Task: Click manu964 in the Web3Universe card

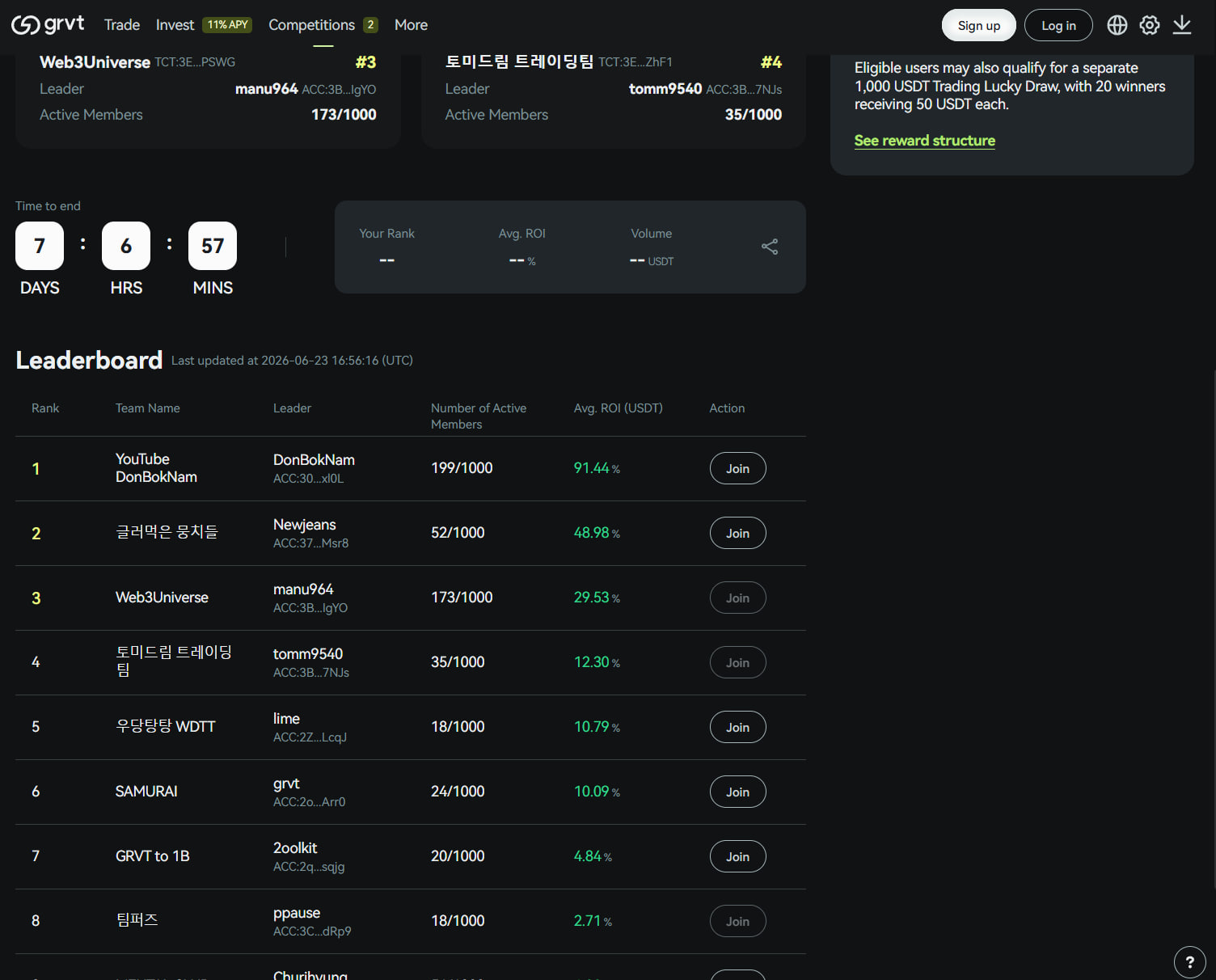Action: point(266,89)
